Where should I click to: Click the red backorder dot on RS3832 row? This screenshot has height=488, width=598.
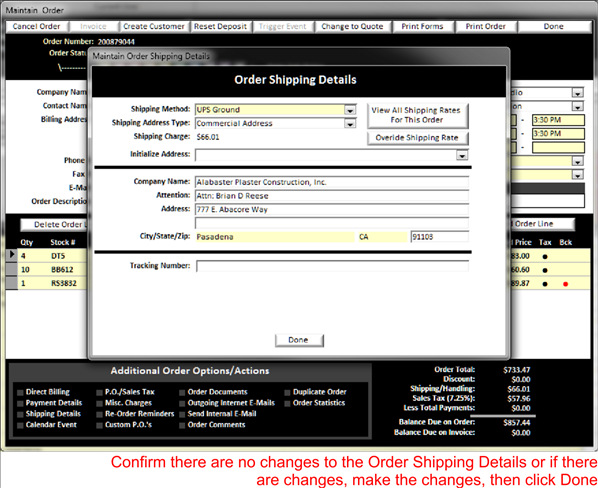(x=566, y=284)
